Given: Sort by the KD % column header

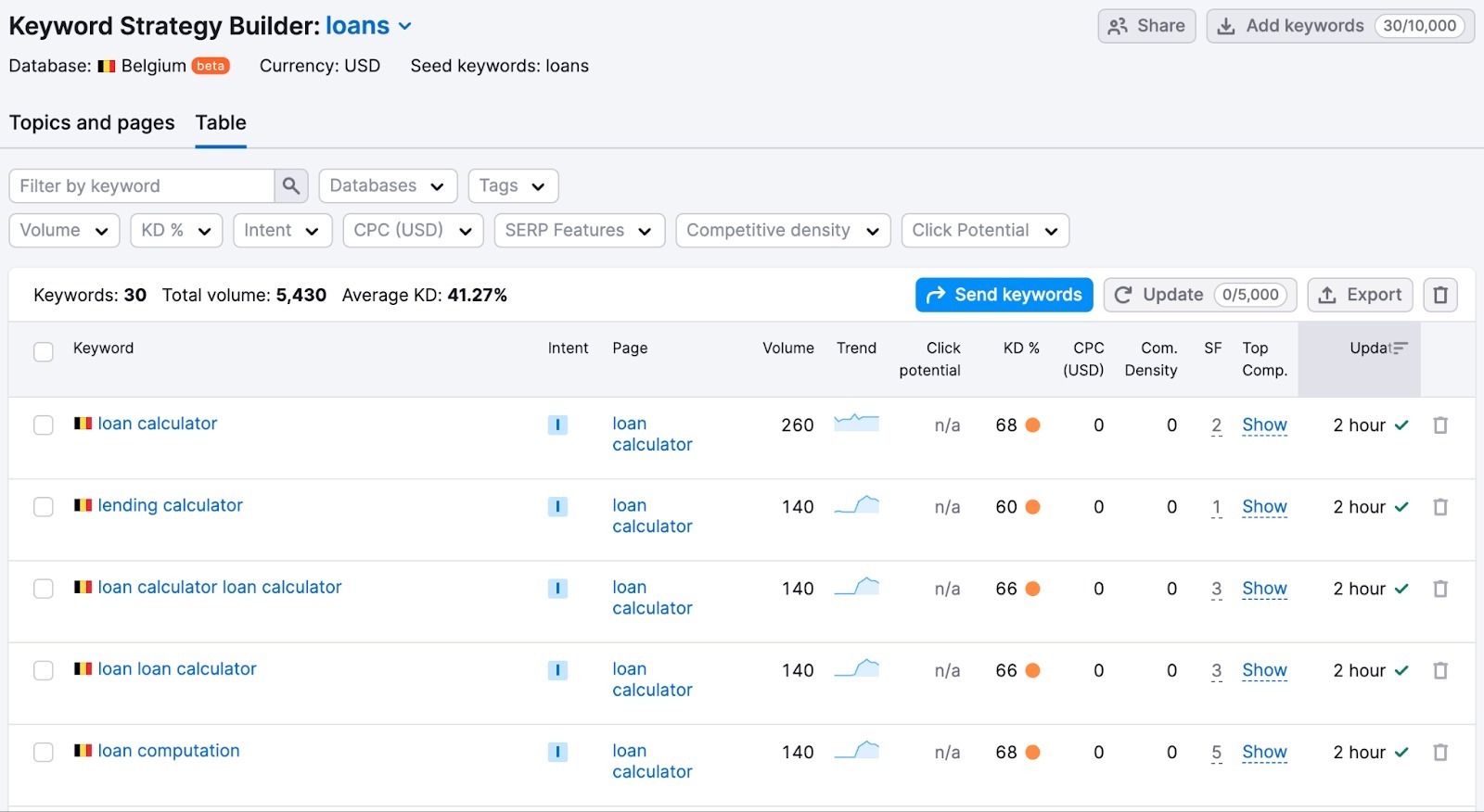Looking at the screenshot, I should 1021,348.
